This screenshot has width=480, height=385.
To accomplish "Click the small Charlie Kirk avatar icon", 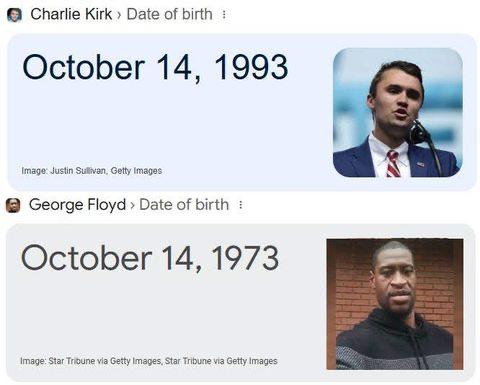I will 14,15.
